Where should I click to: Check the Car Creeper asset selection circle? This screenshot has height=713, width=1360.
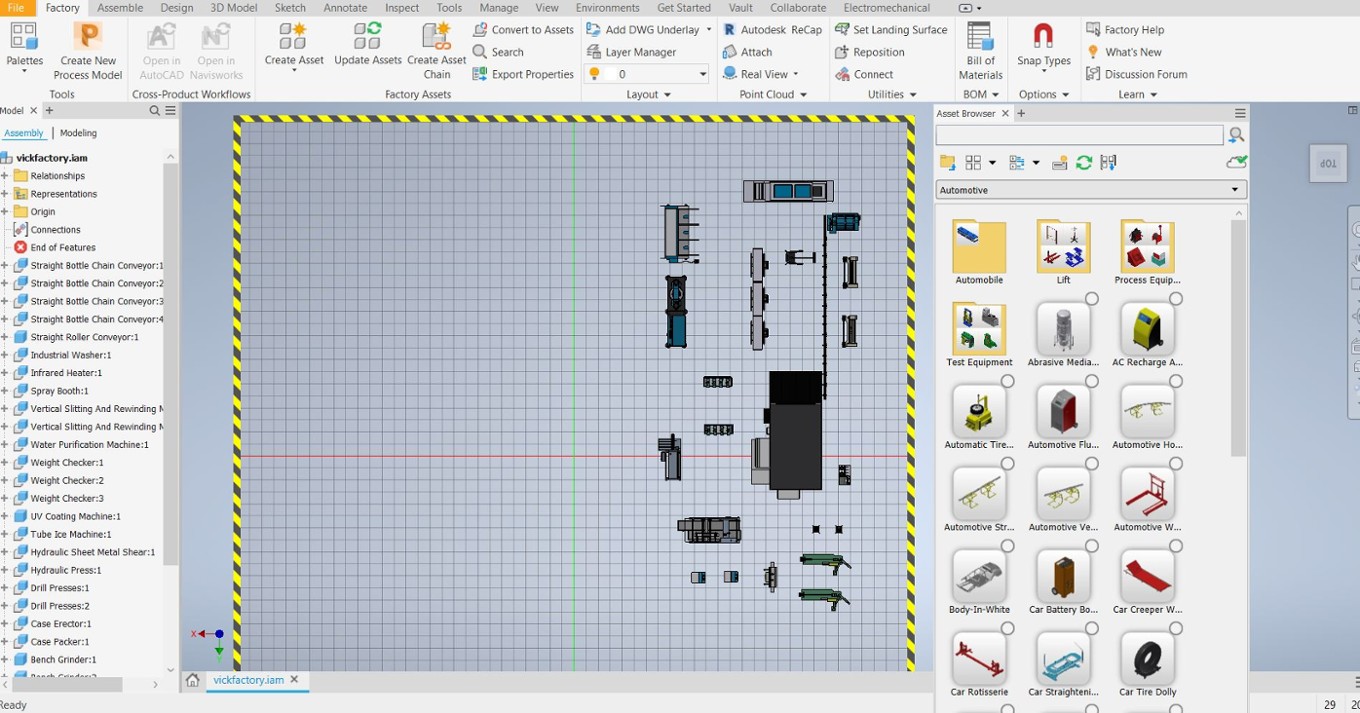tap(1175, 546)
